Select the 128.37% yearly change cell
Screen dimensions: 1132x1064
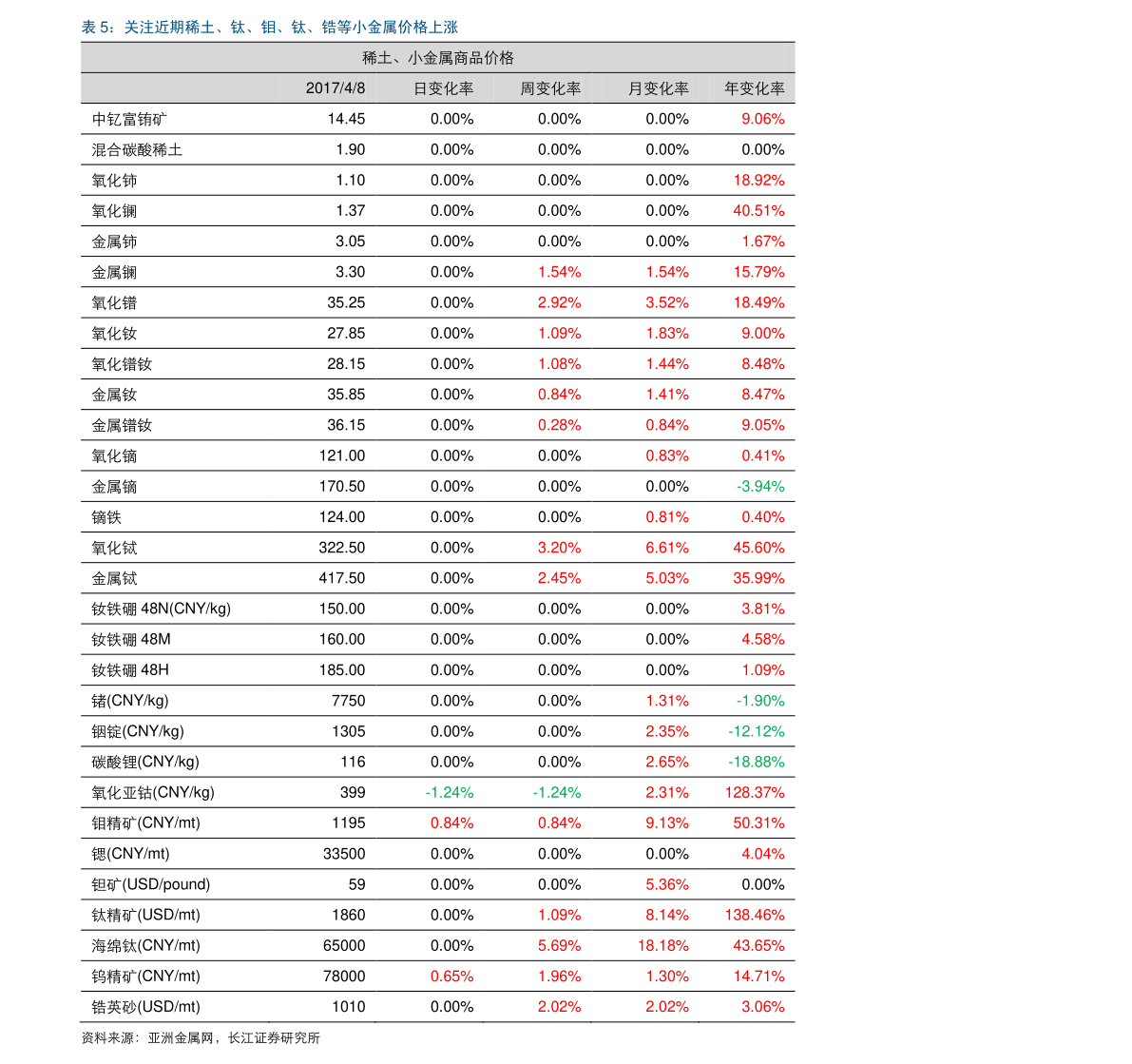point(755,792)
